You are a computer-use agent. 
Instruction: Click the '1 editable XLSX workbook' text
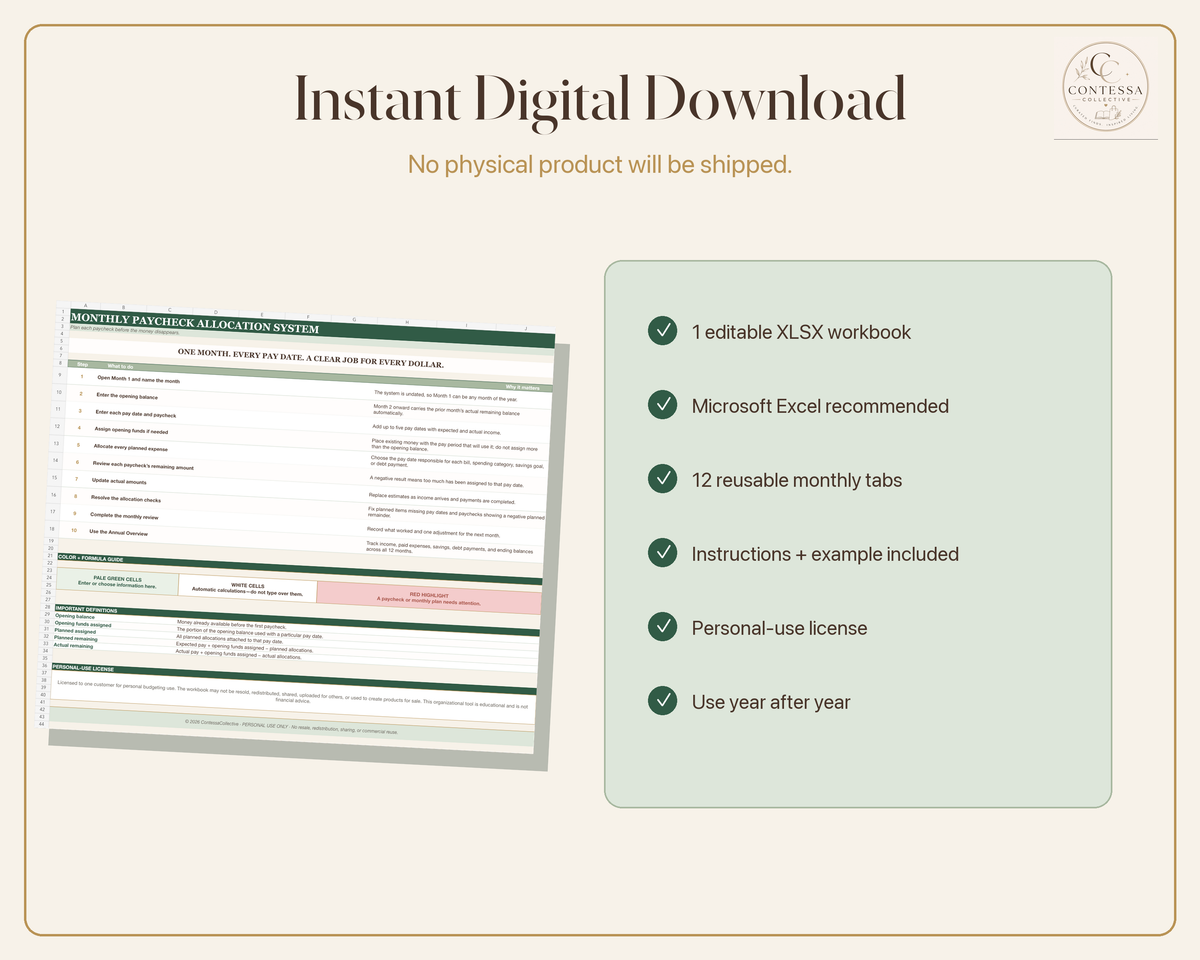coord(801,332)
